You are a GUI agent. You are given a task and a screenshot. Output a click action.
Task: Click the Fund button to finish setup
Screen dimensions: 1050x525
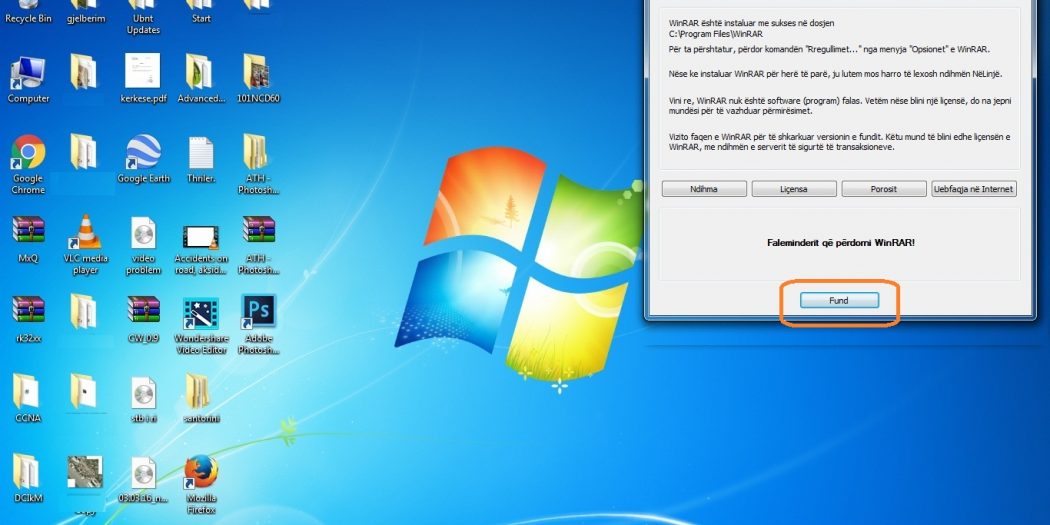(x=839, y=300)
